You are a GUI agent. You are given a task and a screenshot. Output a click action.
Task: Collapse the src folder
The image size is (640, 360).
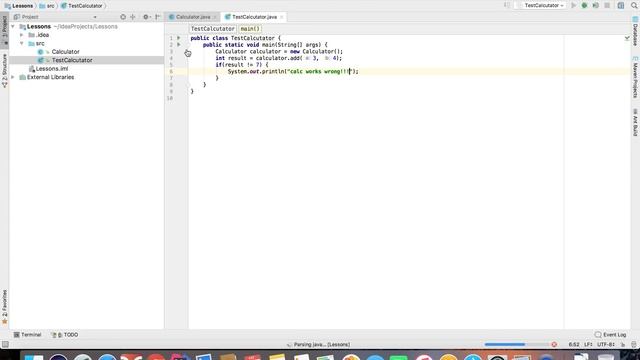click(x=22, y=43)
